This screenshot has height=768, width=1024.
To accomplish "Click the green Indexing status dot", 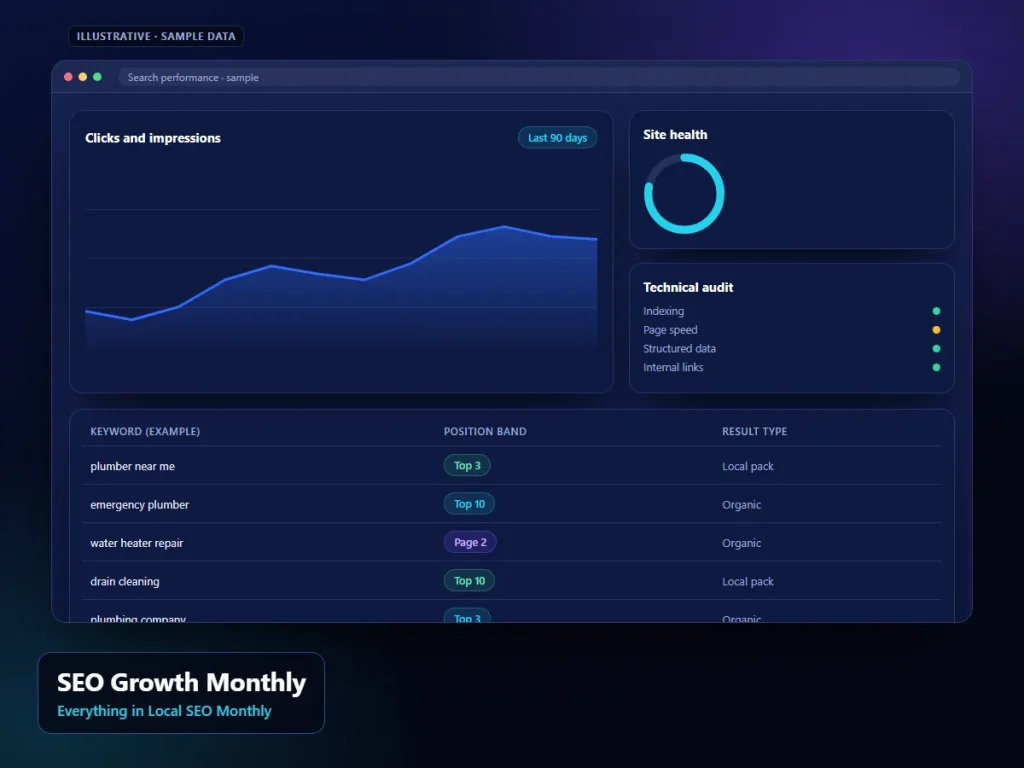I will (936, 311).
